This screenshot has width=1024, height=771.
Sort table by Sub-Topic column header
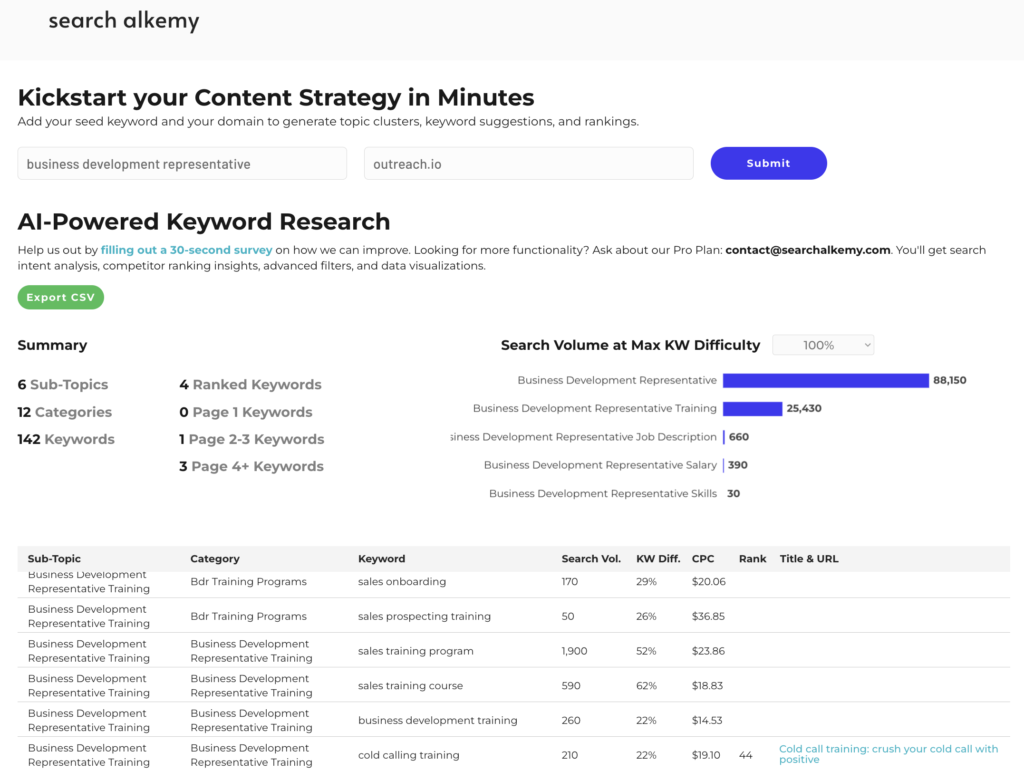(x=55, y=559)
